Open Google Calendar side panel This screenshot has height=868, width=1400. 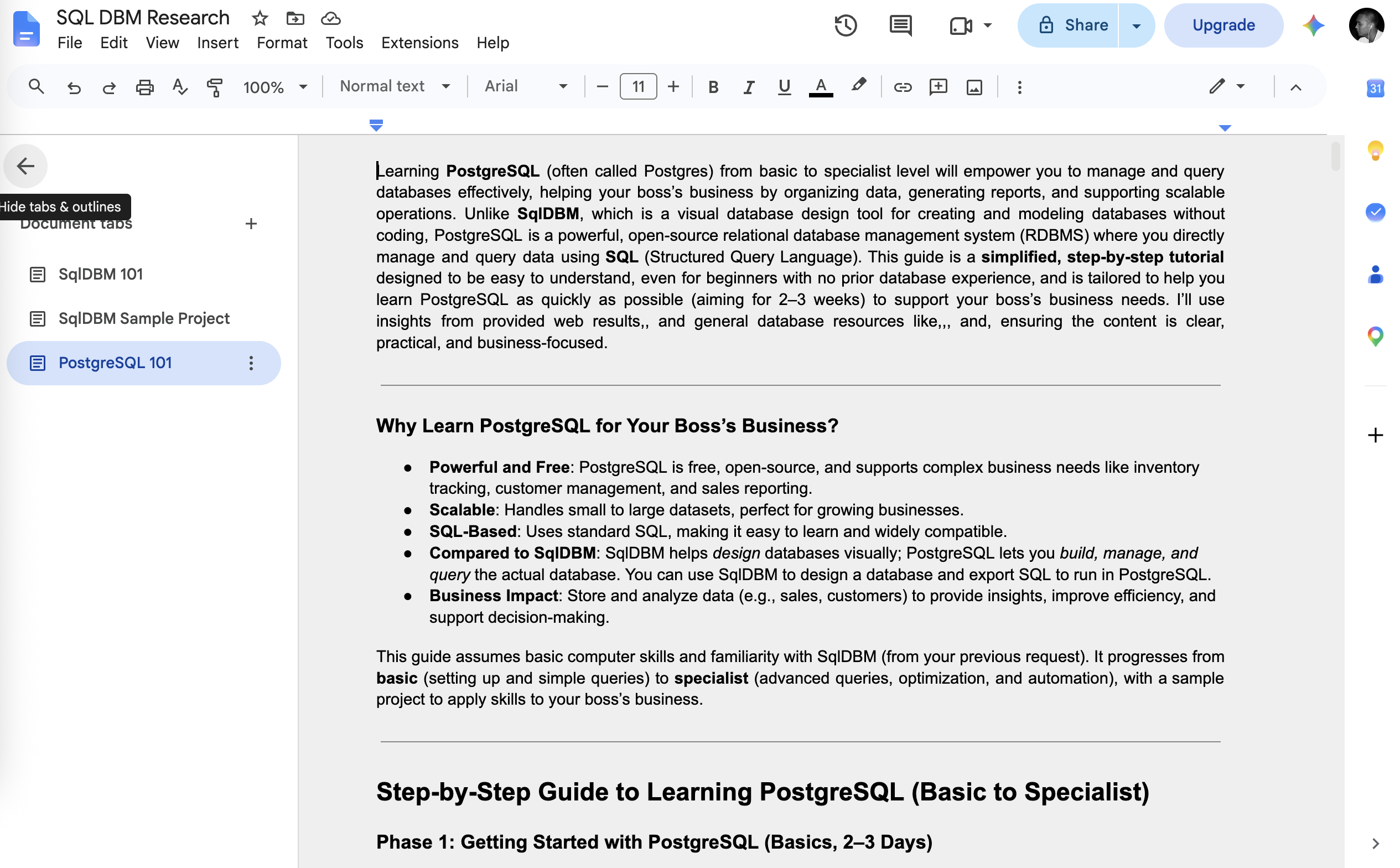pyautogui.click(x=1375, y=88)
